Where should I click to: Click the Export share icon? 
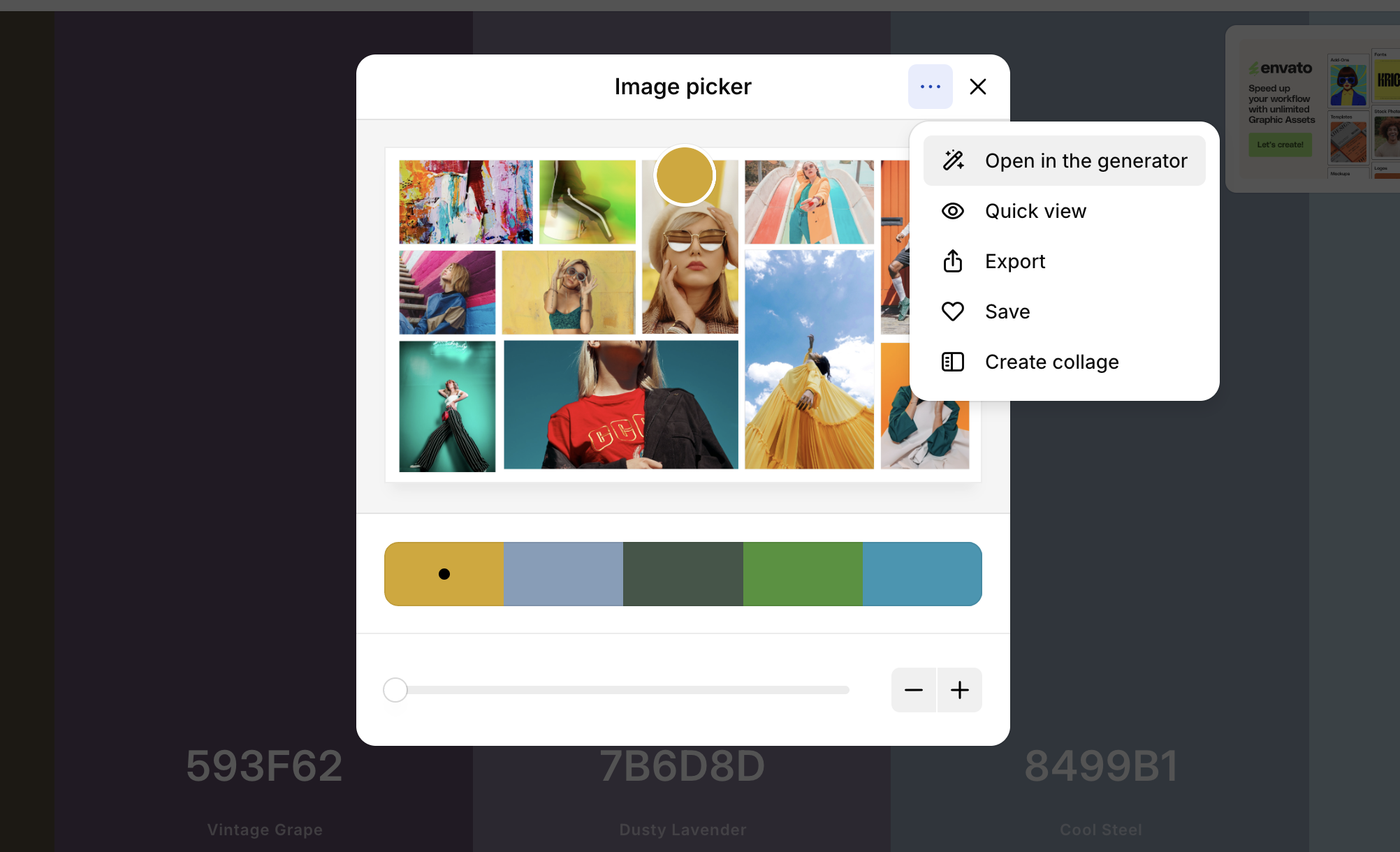[x=953, y=261]
